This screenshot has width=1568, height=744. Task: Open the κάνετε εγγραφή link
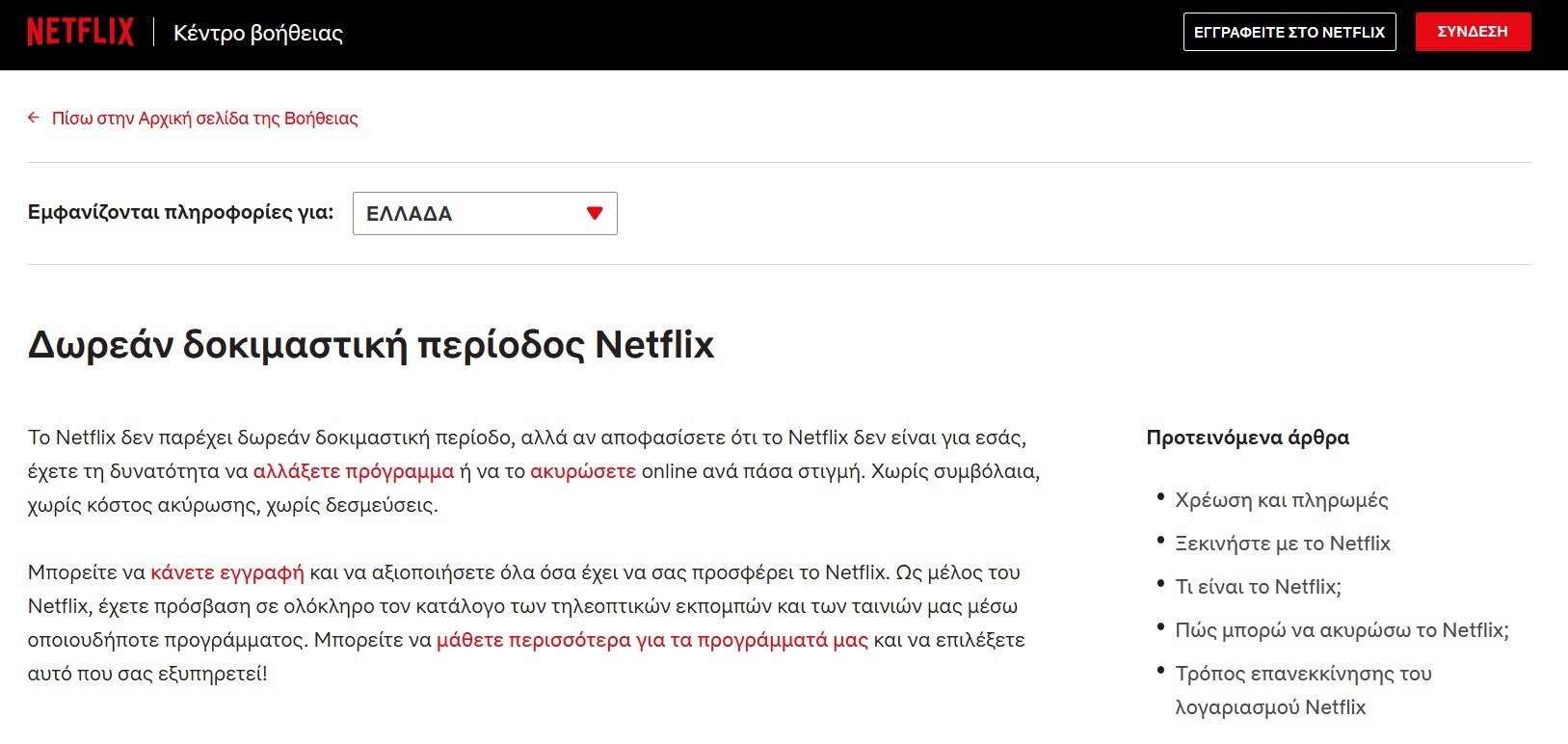point(227,572)
